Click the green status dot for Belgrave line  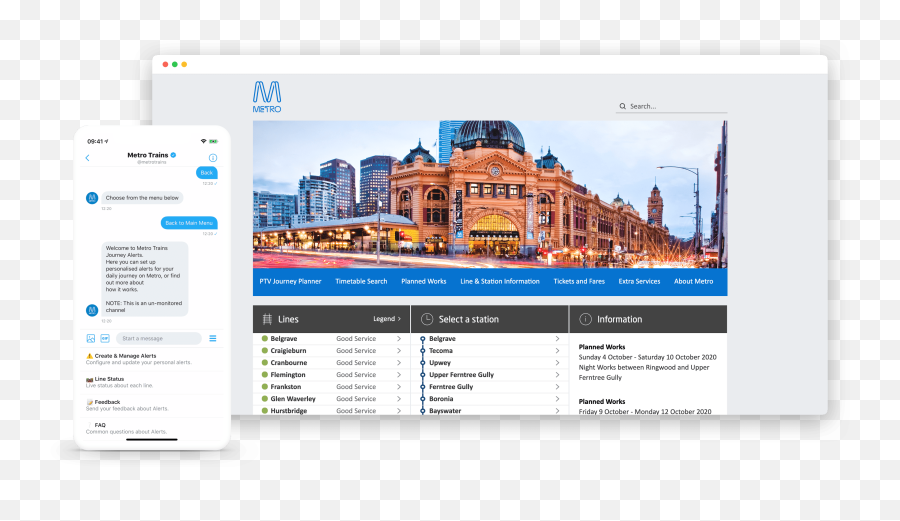265,339
